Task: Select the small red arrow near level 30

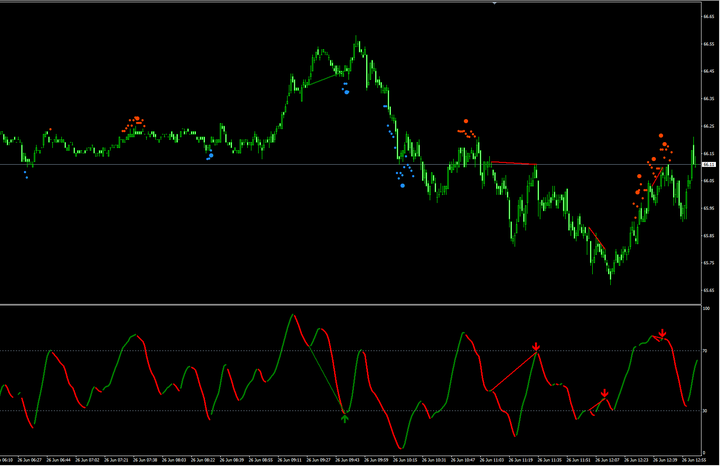Action: [x=604, y=393]
